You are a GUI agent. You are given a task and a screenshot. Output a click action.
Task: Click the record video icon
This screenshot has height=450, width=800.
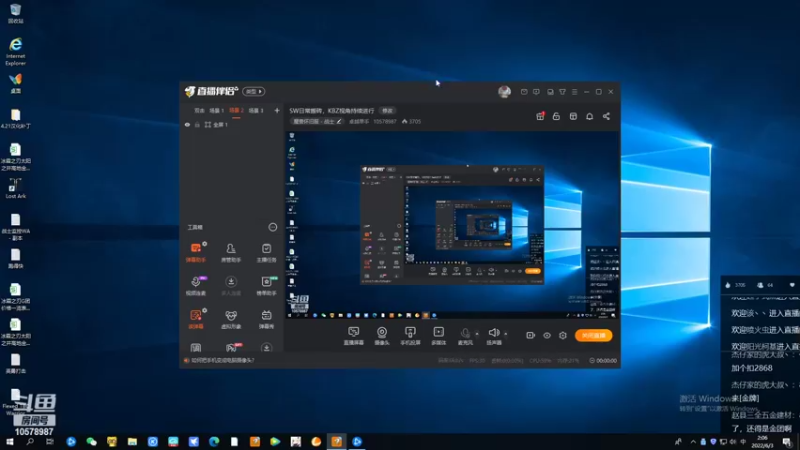[x=531, y=335]
